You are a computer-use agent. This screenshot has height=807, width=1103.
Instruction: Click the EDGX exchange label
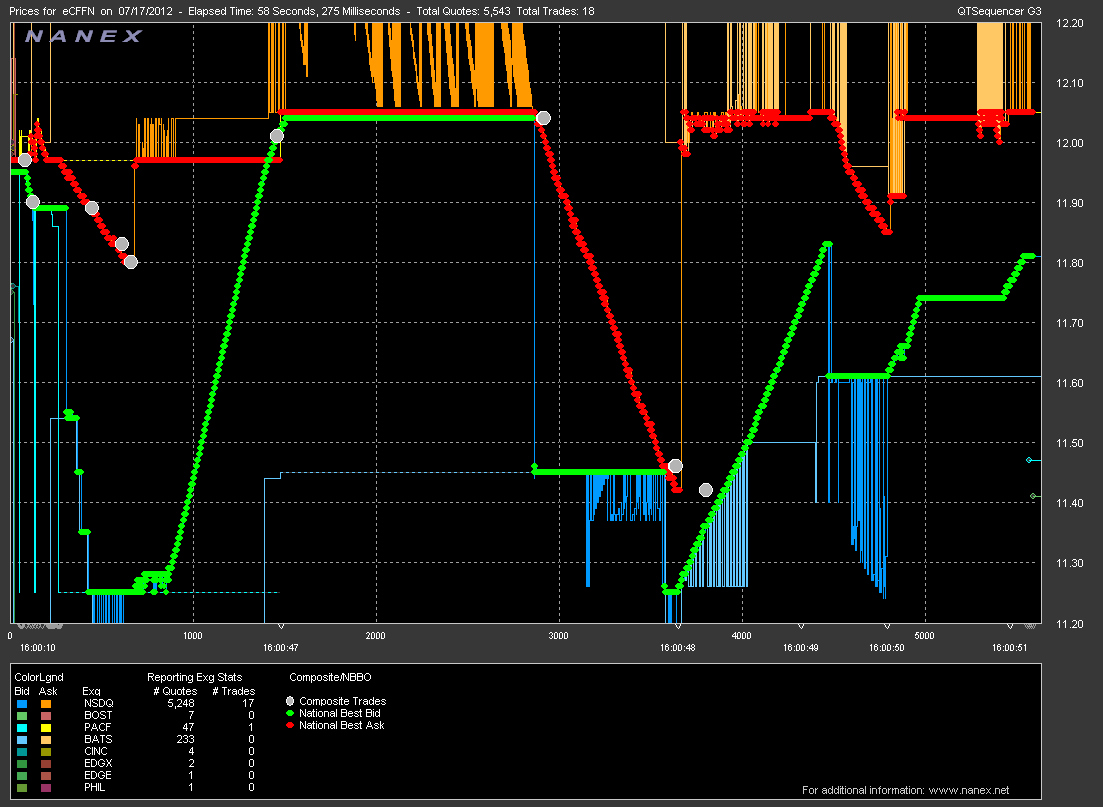tap(98, 763)
